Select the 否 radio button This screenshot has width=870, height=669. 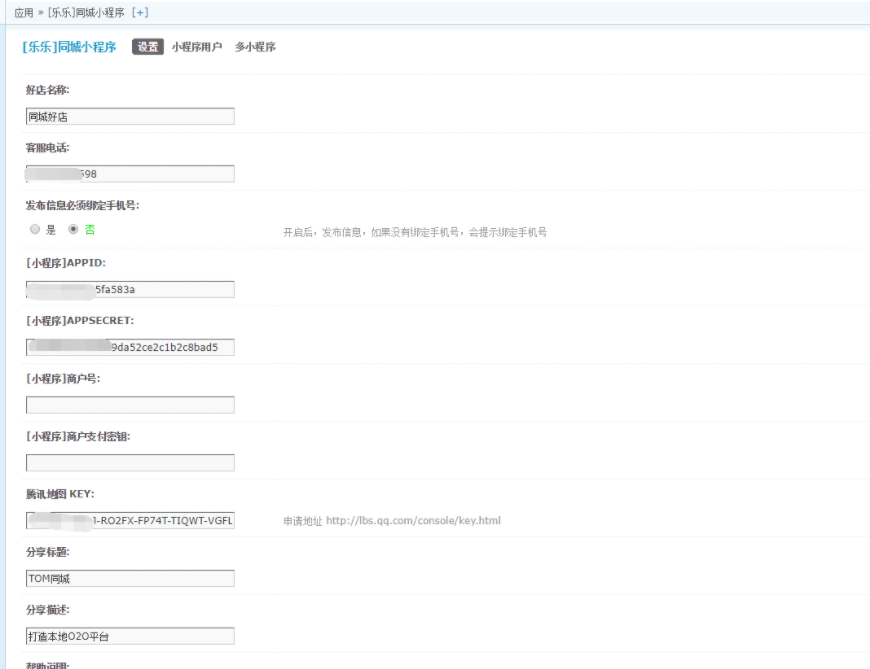coord(73,229)
